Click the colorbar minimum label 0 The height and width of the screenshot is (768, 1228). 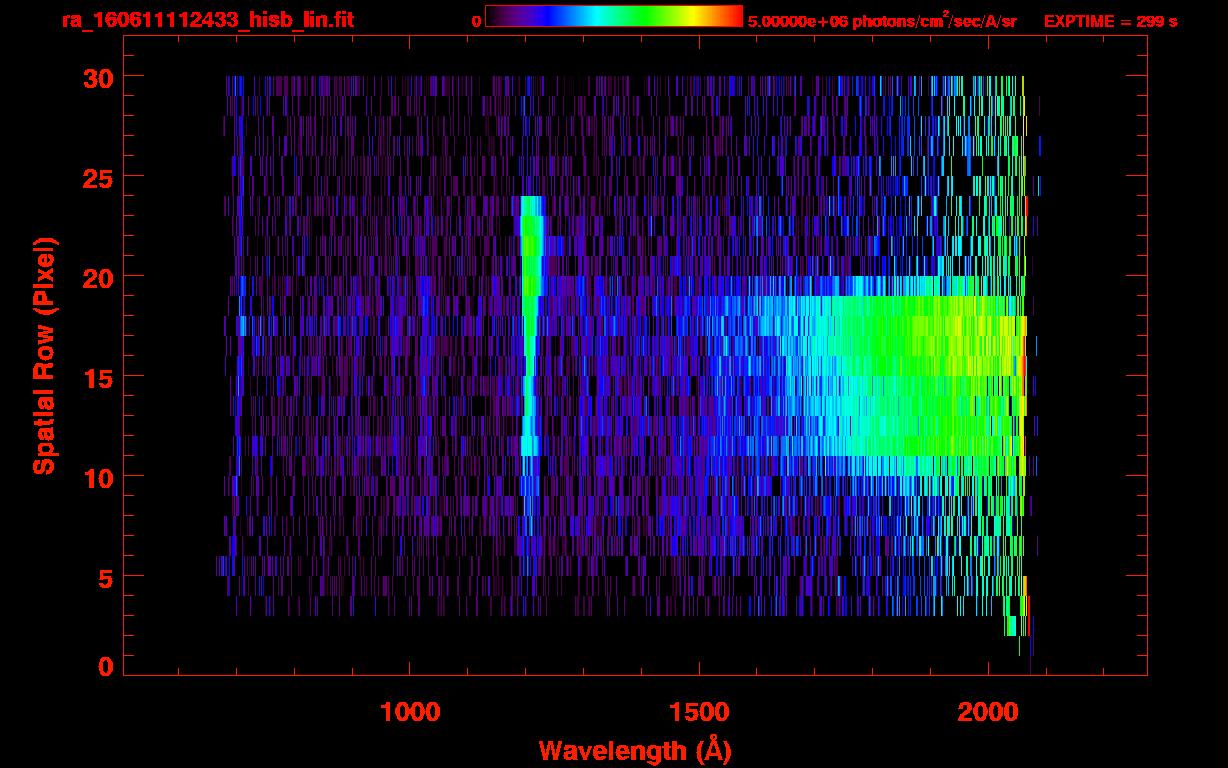pyautogui.click(x=476, y=21)
